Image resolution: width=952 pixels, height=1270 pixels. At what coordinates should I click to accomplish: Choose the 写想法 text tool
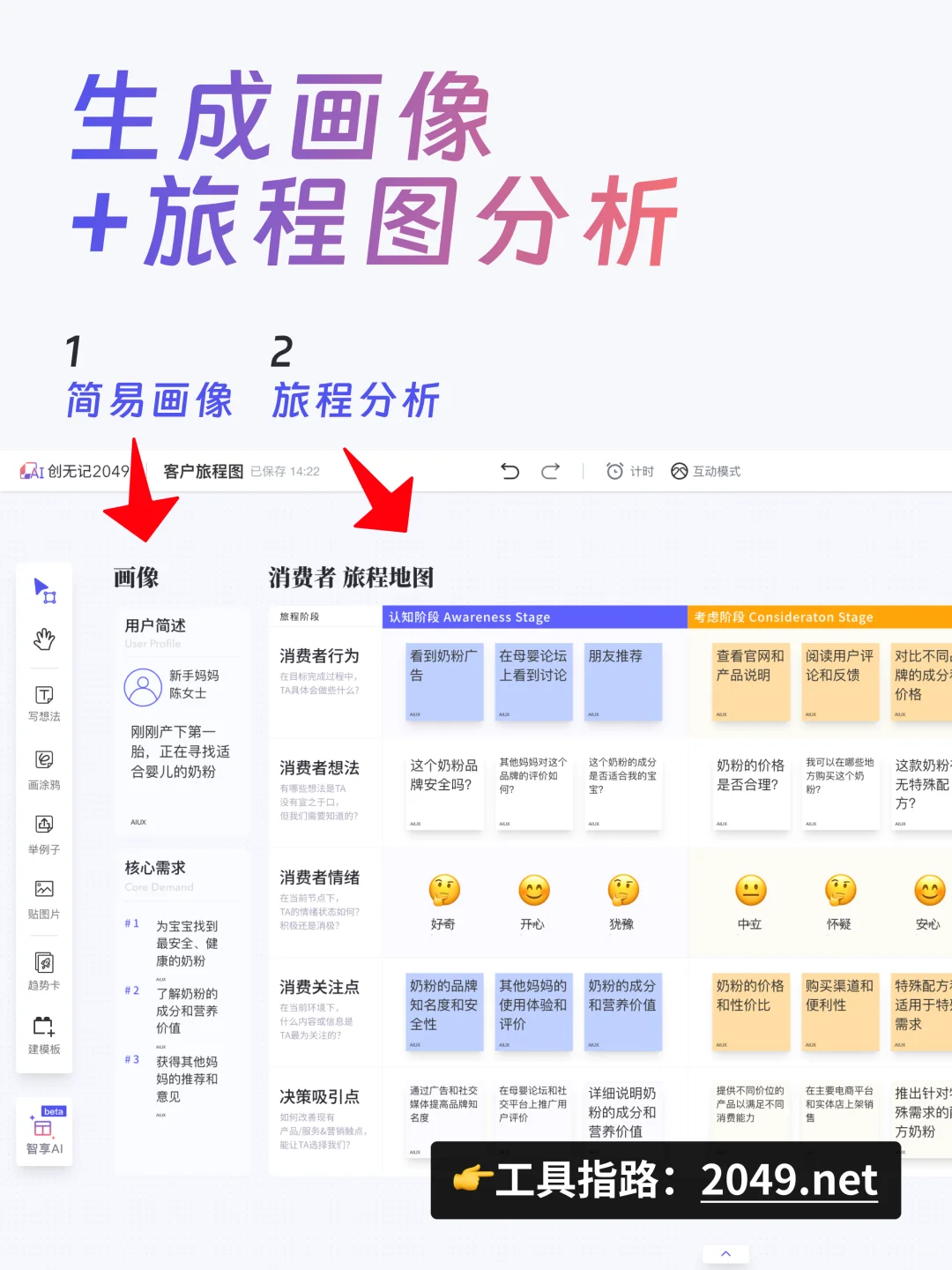44,704
